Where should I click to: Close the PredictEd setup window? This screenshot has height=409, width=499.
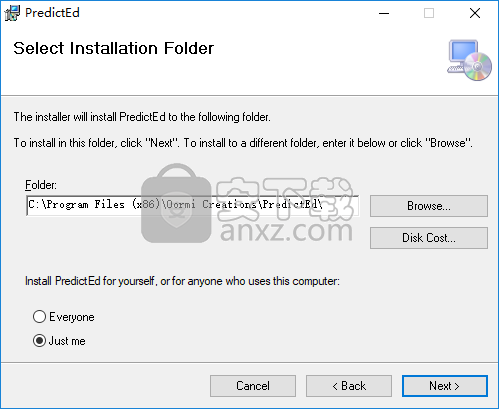[x=475, y=13]
